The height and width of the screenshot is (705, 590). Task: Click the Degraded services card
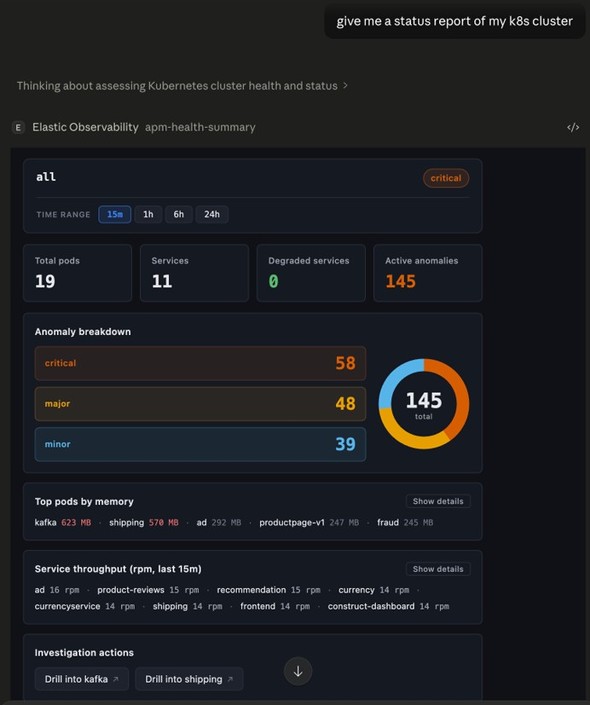tap(311, 273)
